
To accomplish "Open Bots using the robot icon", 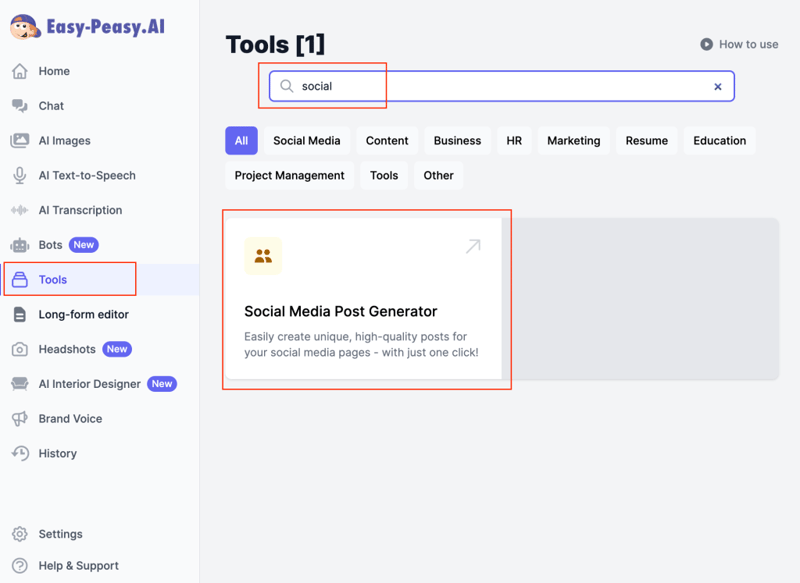I will 20,245.
